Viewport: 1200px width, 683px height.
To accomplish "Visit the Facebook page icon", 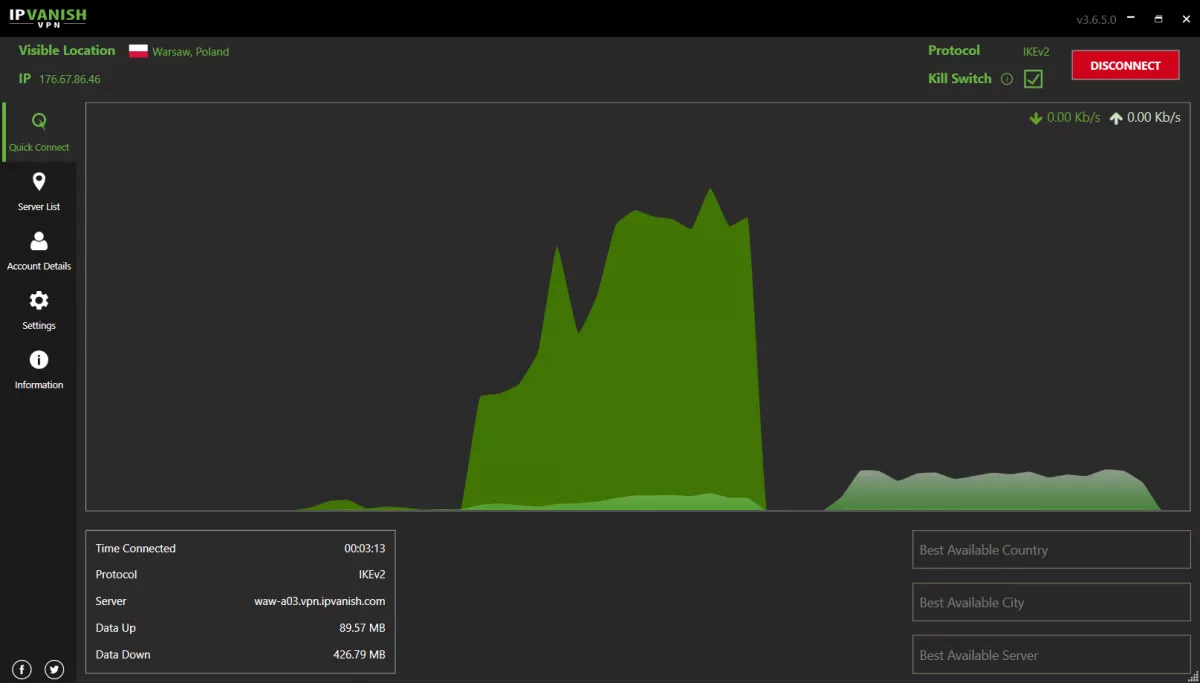I will tap(22, 670).
